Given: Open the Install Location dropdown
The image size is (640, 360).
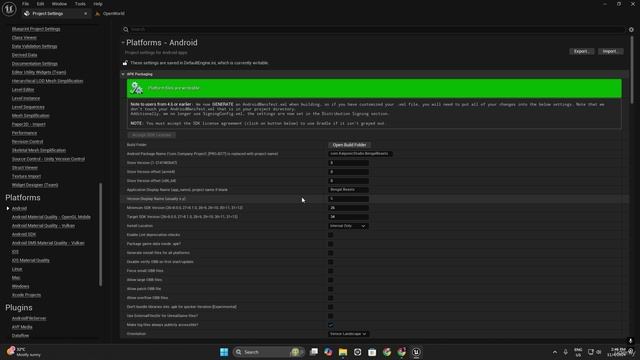Looking at the screenshot, I should [348, 226].
